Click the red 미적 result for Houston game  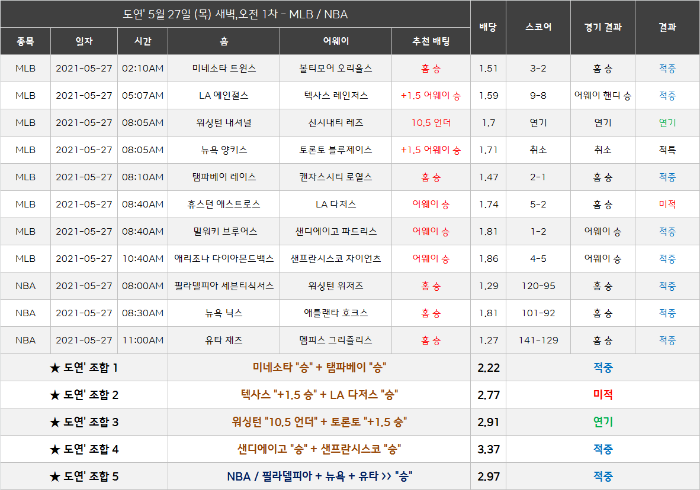(667, 204)
